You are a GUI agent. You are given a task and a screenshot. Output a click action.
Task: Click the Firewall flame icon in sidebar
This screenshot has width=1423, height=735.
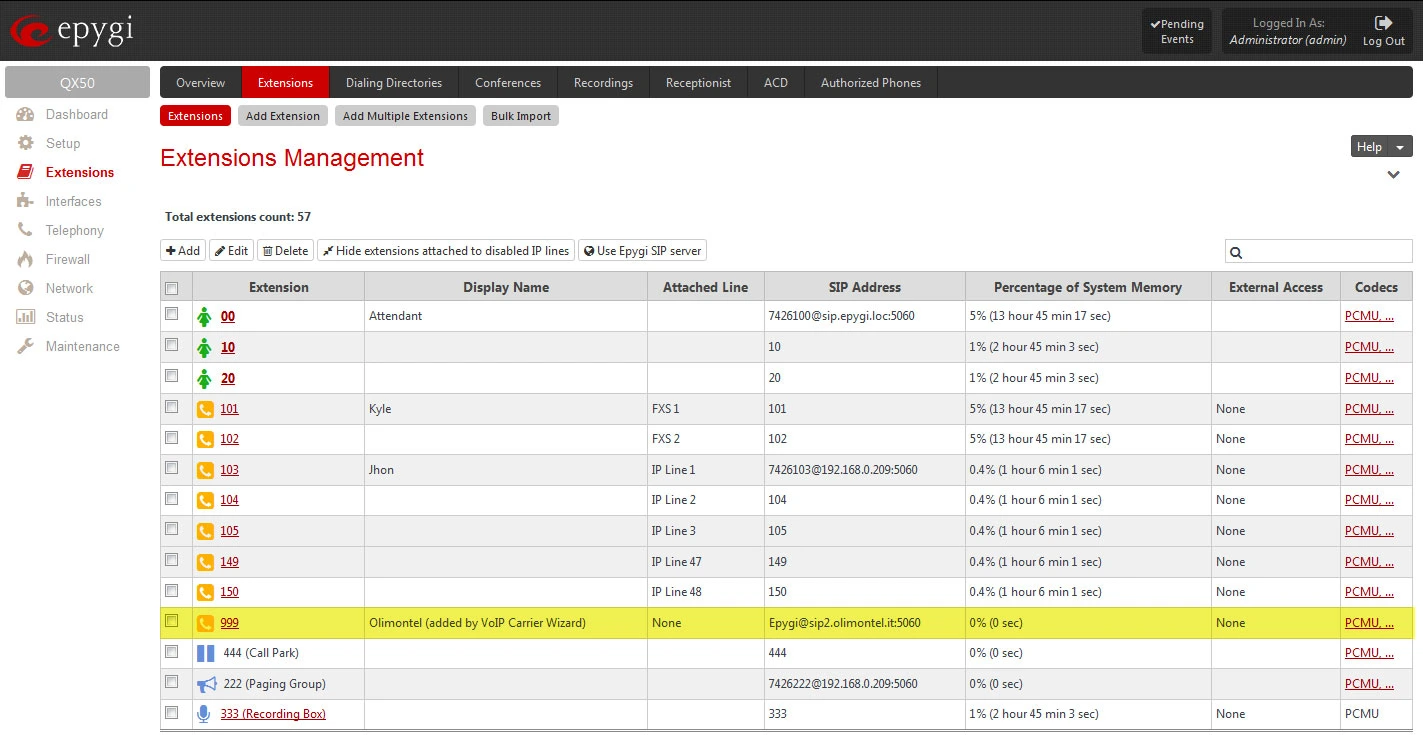tap(26, 259)
